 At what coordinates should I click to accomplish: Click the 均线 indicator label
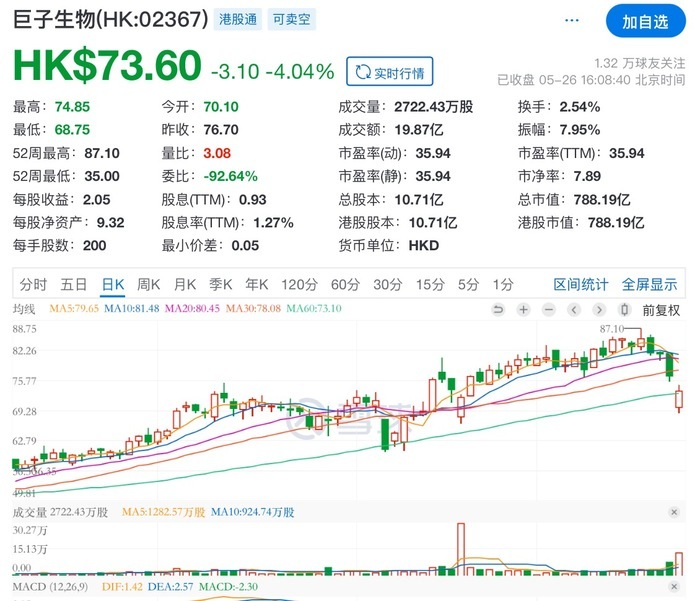point(24,309)
